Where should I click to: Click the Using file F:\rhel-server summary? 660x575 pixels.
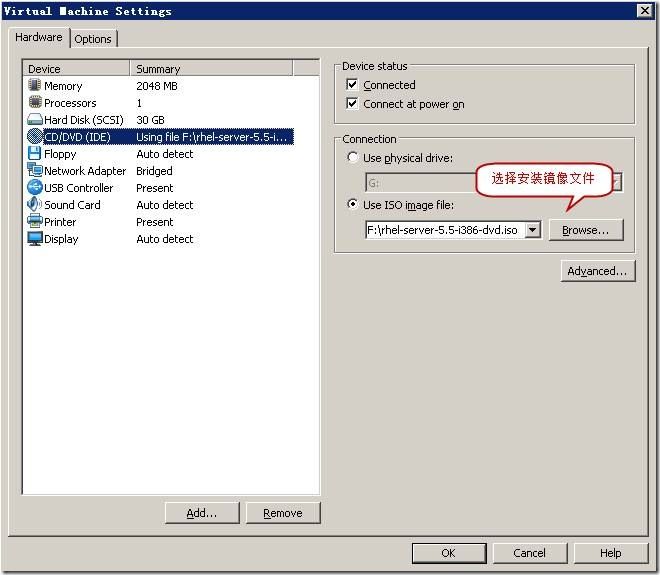pyautogui.click(x=212, y=137)
